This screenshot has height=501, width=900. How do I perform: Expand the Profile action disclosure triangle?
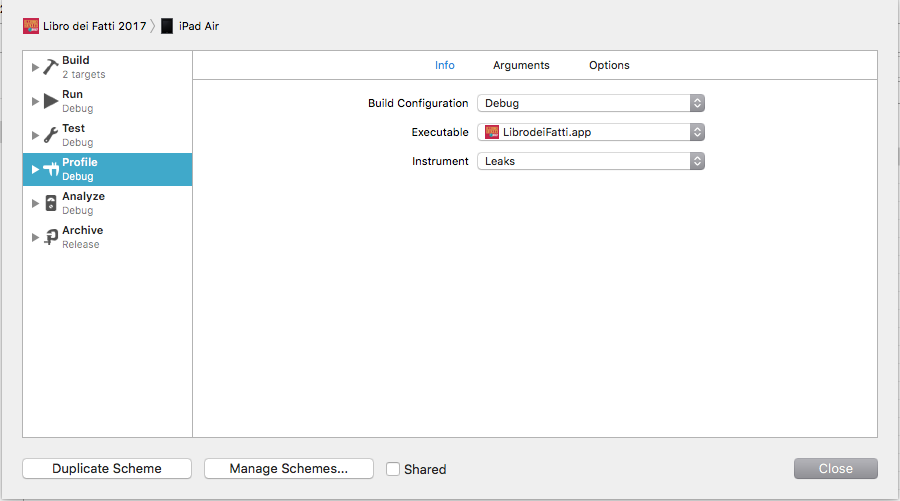click(x=35, y=169)
